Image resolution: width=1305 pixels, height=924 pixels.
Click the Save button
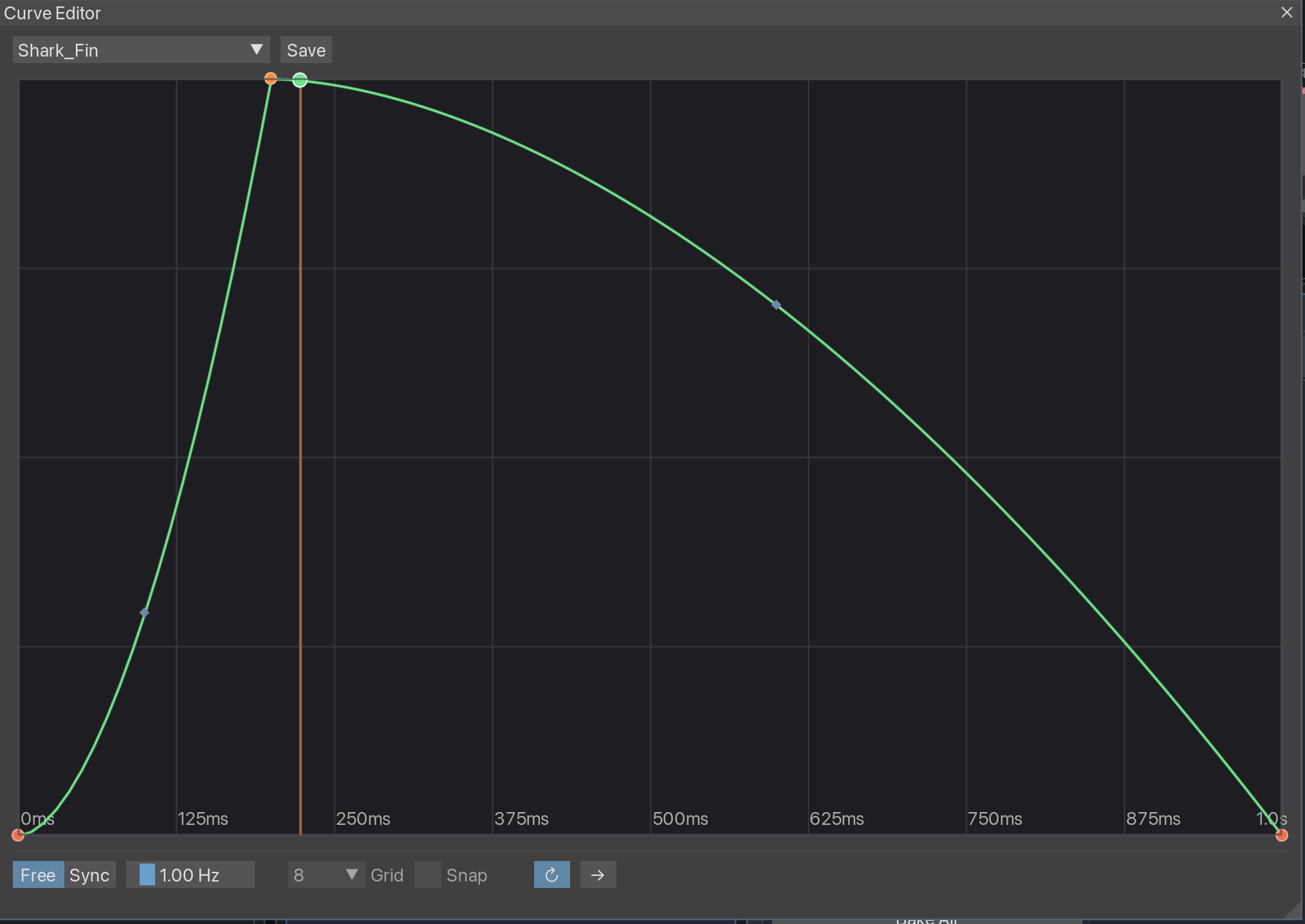pyautogui.click(x=306, y=50)
